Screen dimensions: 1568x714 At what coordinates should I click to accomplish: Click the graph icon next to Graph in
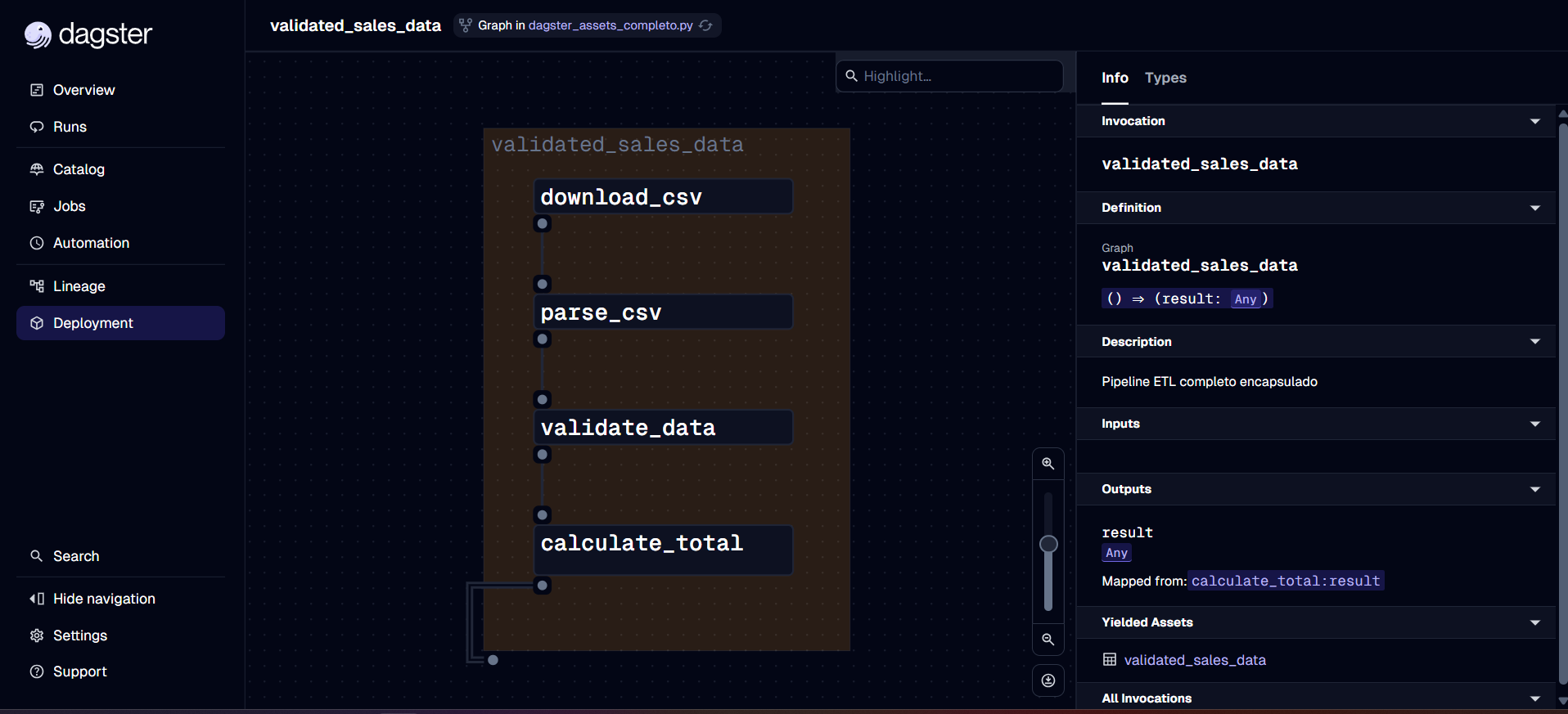click(x=466, y=25)
